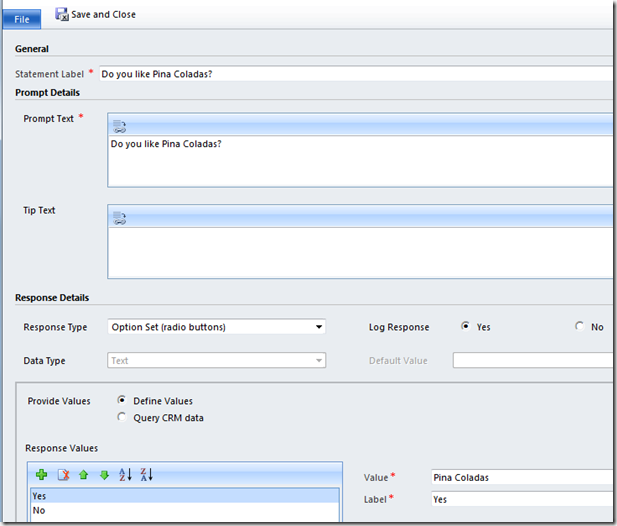Move response value down with green arrow

104,475
